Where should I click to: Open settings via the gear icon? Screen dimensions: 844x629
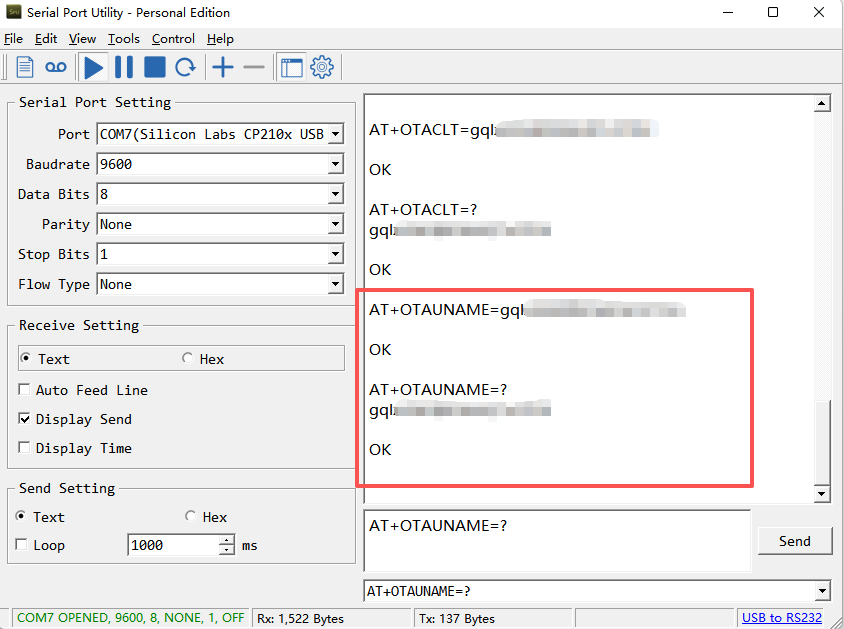(322, 67)
